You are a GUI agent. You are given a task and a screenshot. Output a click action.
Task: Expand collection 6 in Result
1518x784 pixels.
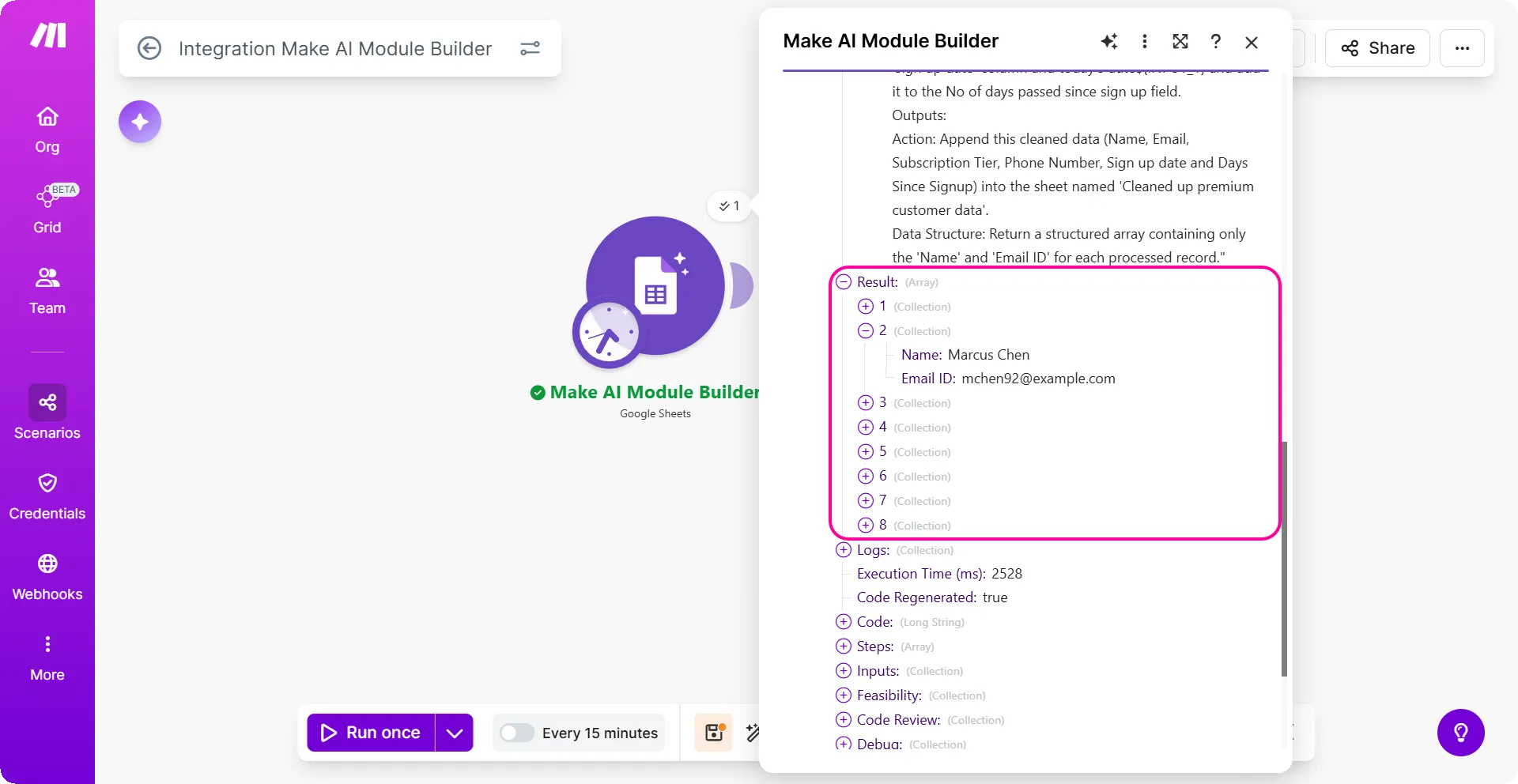click(866, 477)
